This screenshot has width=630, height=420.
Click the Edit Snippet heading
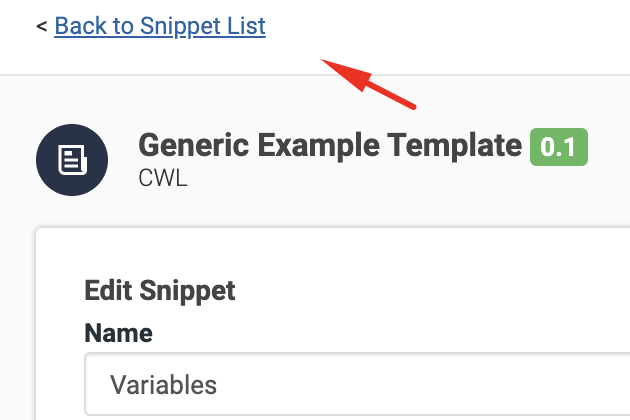pyautogui.click(x=160, y=291)
